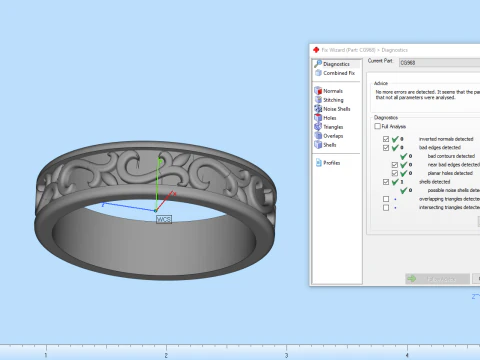Click the Fix Wizard dialog title text
The image size is (480, 360).
(x=364, y=50)
